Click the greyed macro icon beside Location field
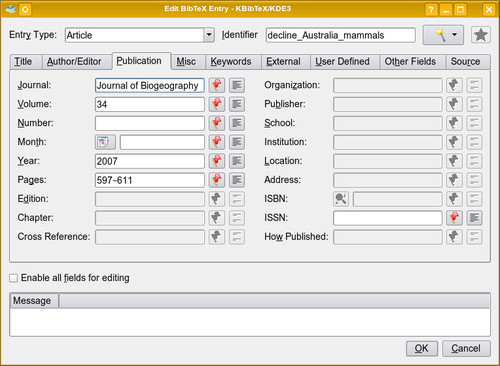This screenshot has width=500, height=366. pyautogui.click(x=454, y=161)
